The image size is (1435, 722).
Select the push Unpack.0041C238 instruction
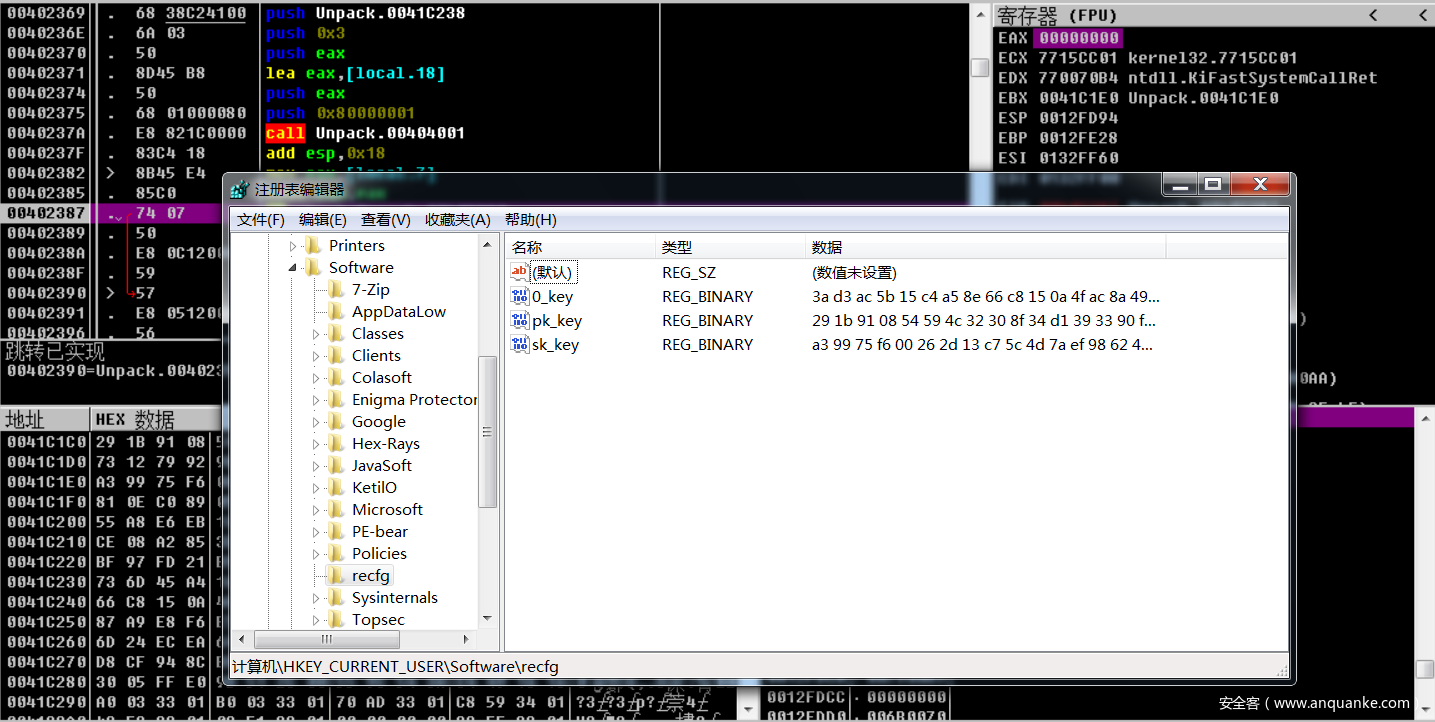coord(365,13)
